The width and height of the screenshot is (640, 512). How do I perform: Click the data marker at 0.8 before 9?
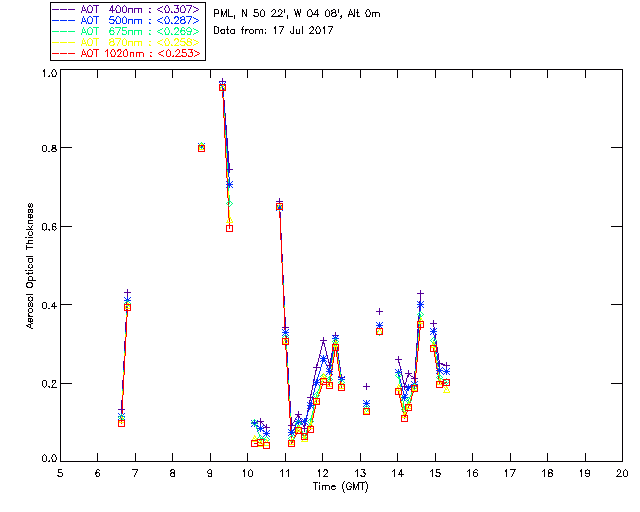click(201, 147)
